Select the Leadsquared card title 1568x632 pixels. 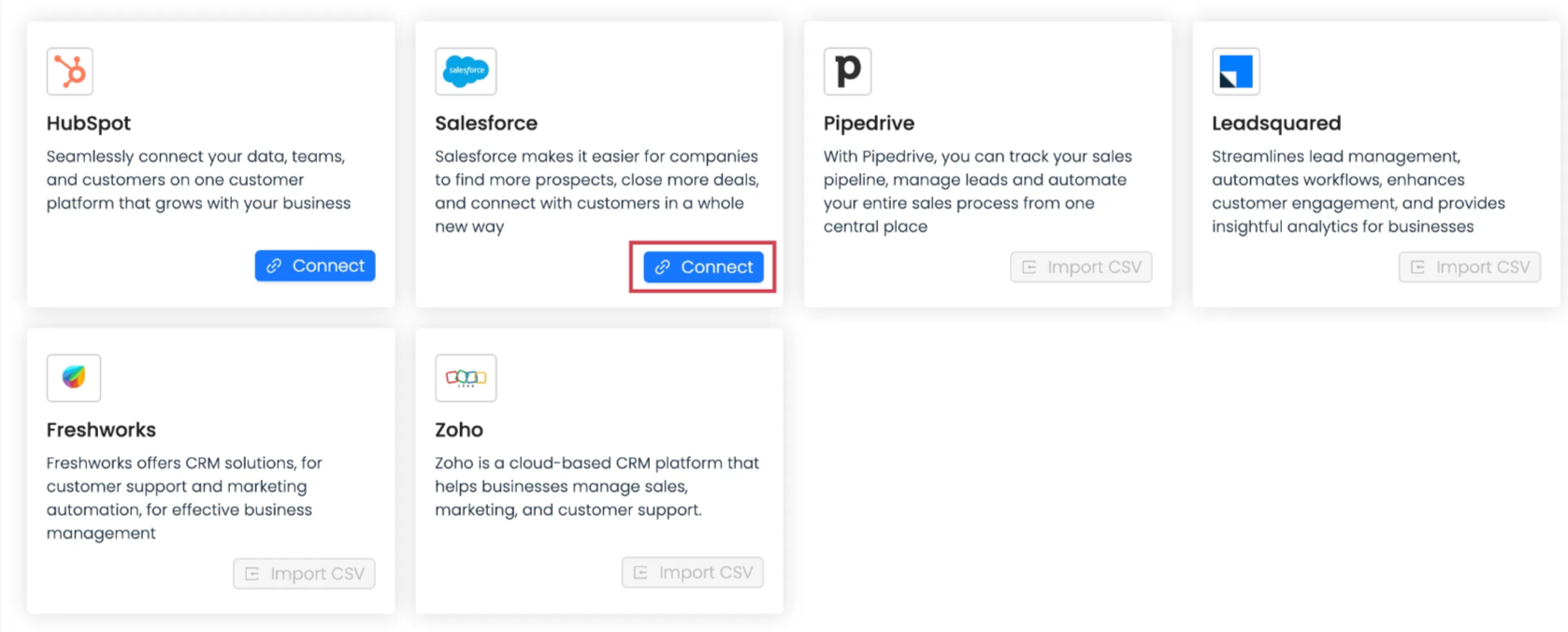tap(1276, 123)
